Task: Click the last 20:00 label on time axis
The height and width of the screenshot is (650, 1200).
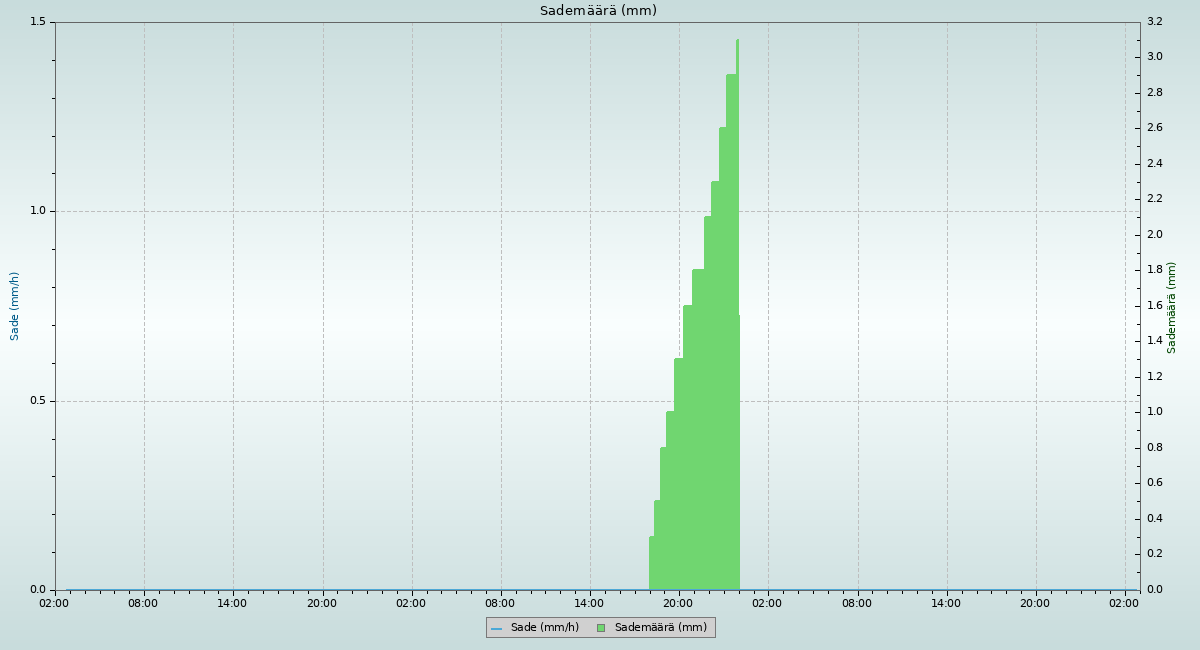Action: click(x=1035, y=603)
